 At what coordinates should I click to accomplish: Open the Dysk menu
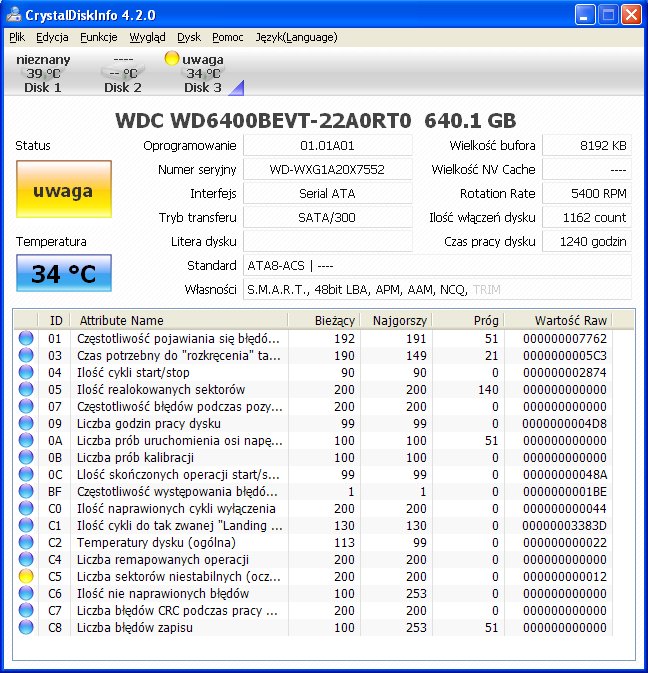coord(189,37)
